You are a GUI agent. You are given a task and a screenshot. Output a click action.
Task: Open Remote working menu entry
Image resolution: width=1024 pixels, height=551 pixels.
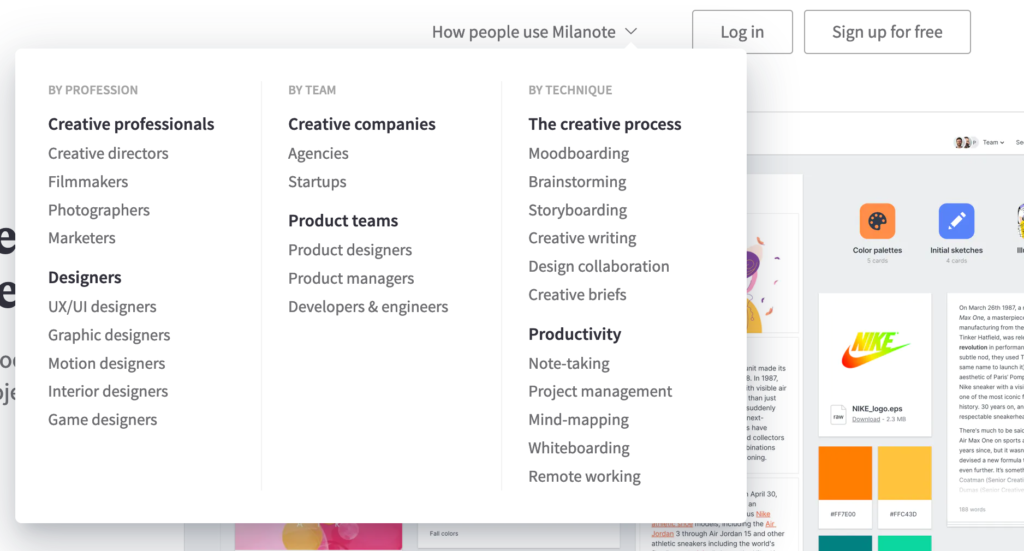coord(584,477)
